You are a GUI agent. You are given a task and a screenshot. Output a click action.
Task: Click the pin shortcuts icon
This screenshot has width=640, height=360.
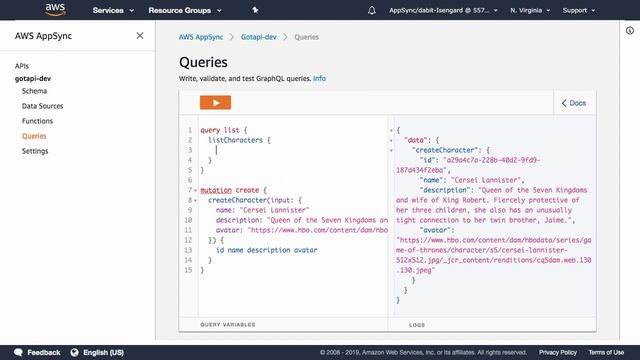pyautogui.click(x=255, y=10)
